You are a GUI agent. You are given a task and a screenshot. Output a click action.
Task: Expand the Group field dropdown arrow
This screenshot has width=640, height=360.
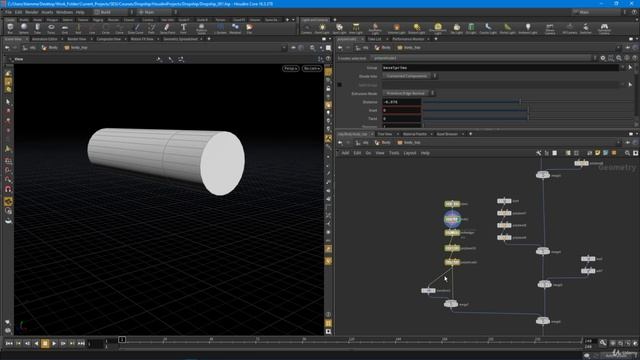[622, 68]
